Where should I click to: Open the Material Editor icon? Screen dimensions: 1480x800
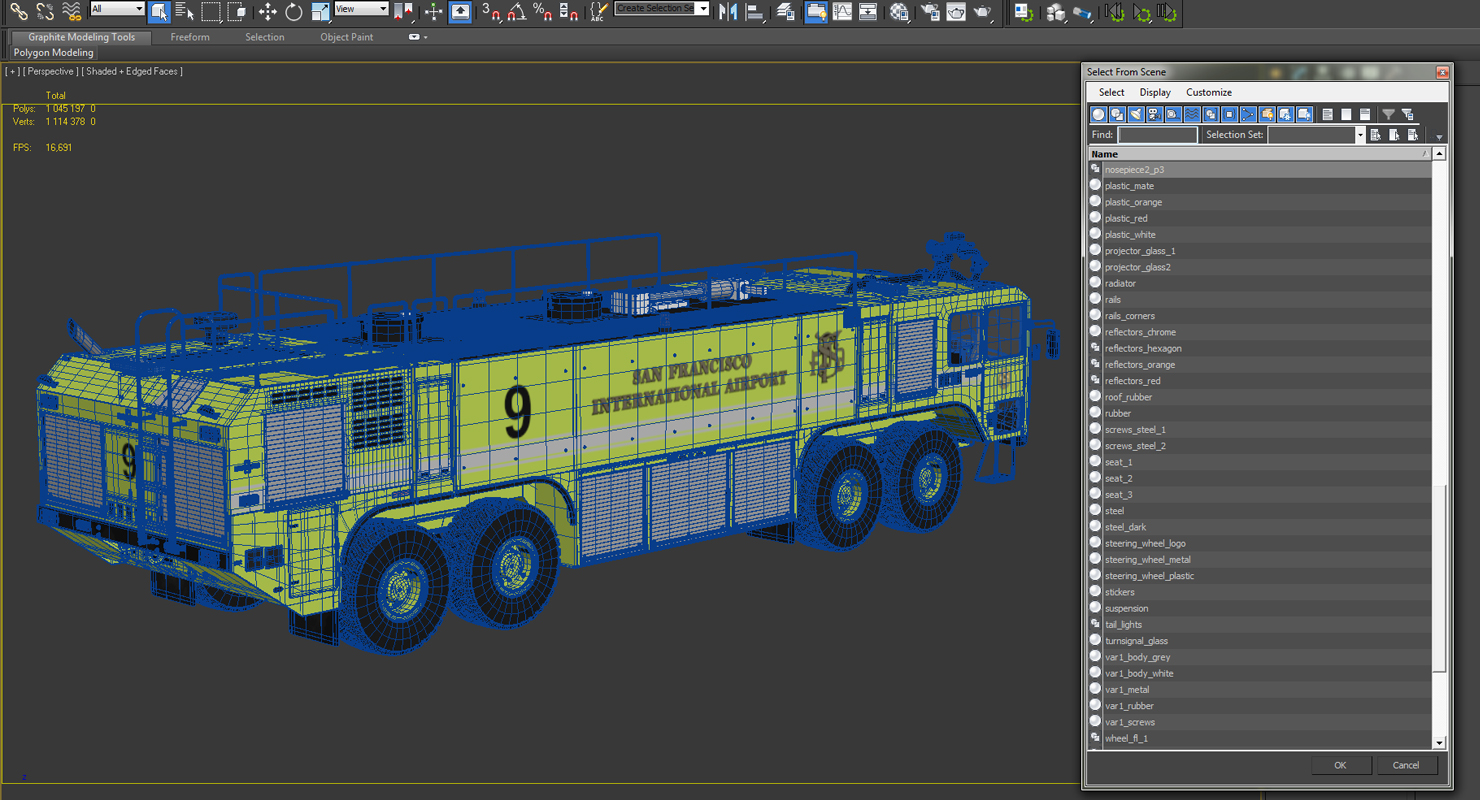[899, 12]
